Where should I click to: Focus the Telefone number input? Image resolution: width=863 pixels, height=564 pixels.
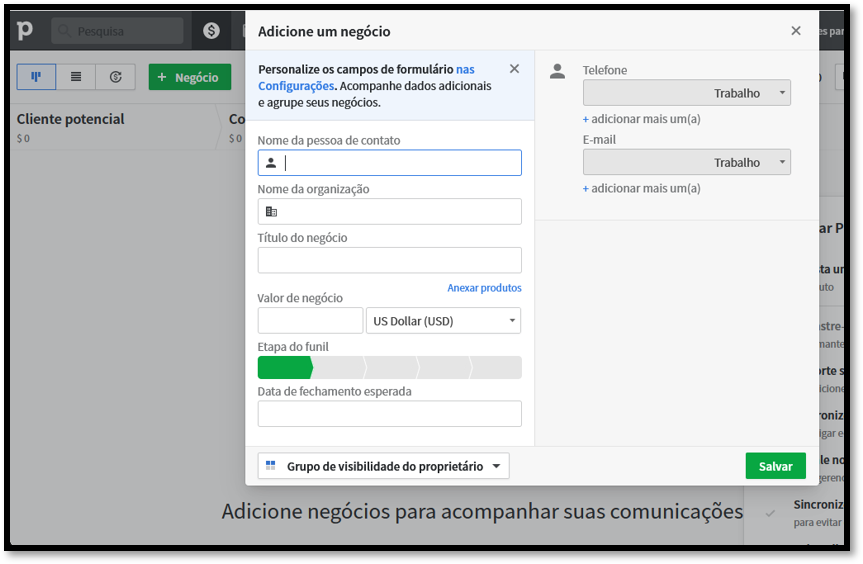tap(647, 93)
